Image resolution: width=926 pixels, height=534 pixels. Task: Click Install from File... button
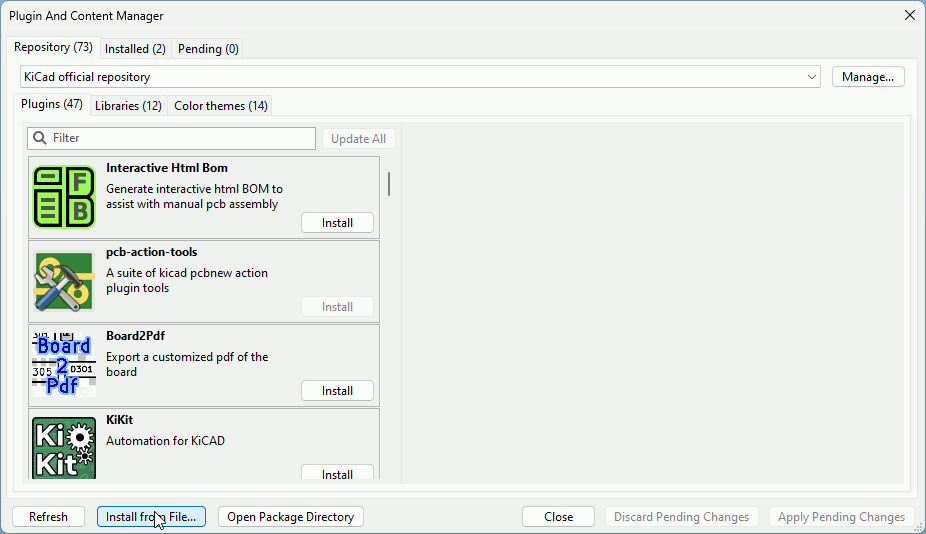(x=151, y=517)
